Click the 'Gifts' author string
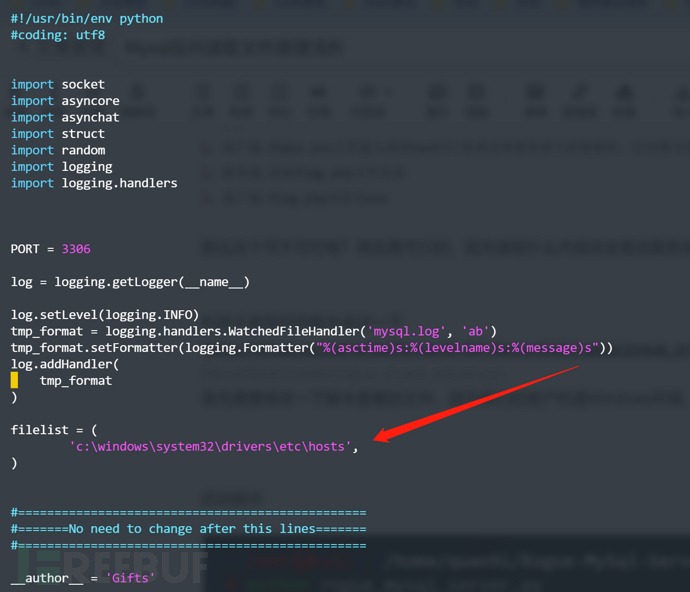This screenshot has width=690, height=592. click(131, 578)
